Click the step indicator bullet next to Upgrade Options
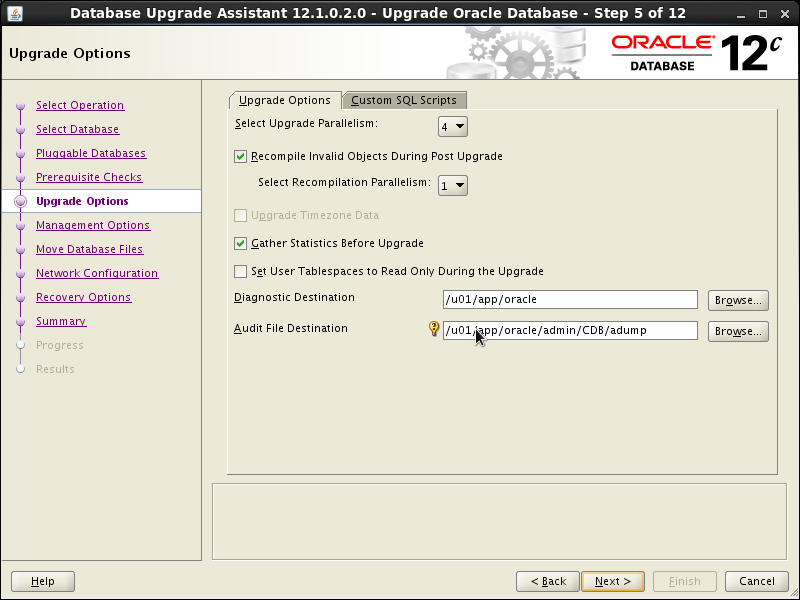Image resolution: width=800 pixels, height=600 pixels. coord(22,201)
